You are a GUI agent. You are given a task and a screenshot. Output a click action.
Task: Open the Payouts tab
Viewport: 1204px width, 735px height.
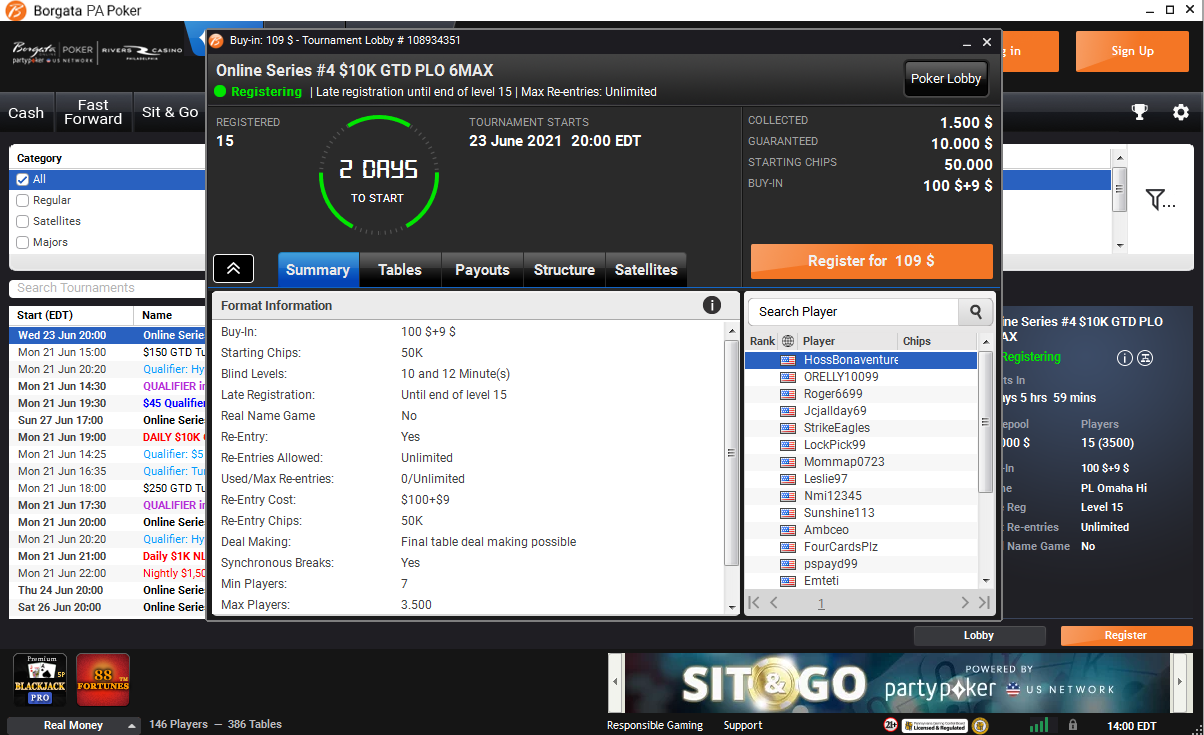[482, 270]
